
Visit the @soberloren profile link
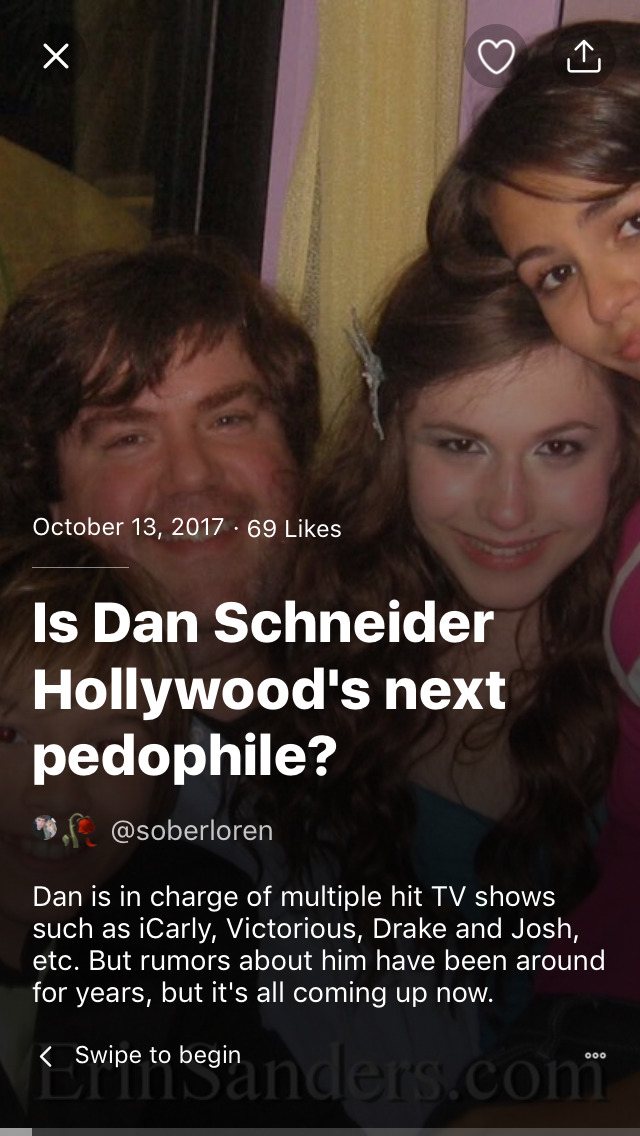[x=191, y=830]
